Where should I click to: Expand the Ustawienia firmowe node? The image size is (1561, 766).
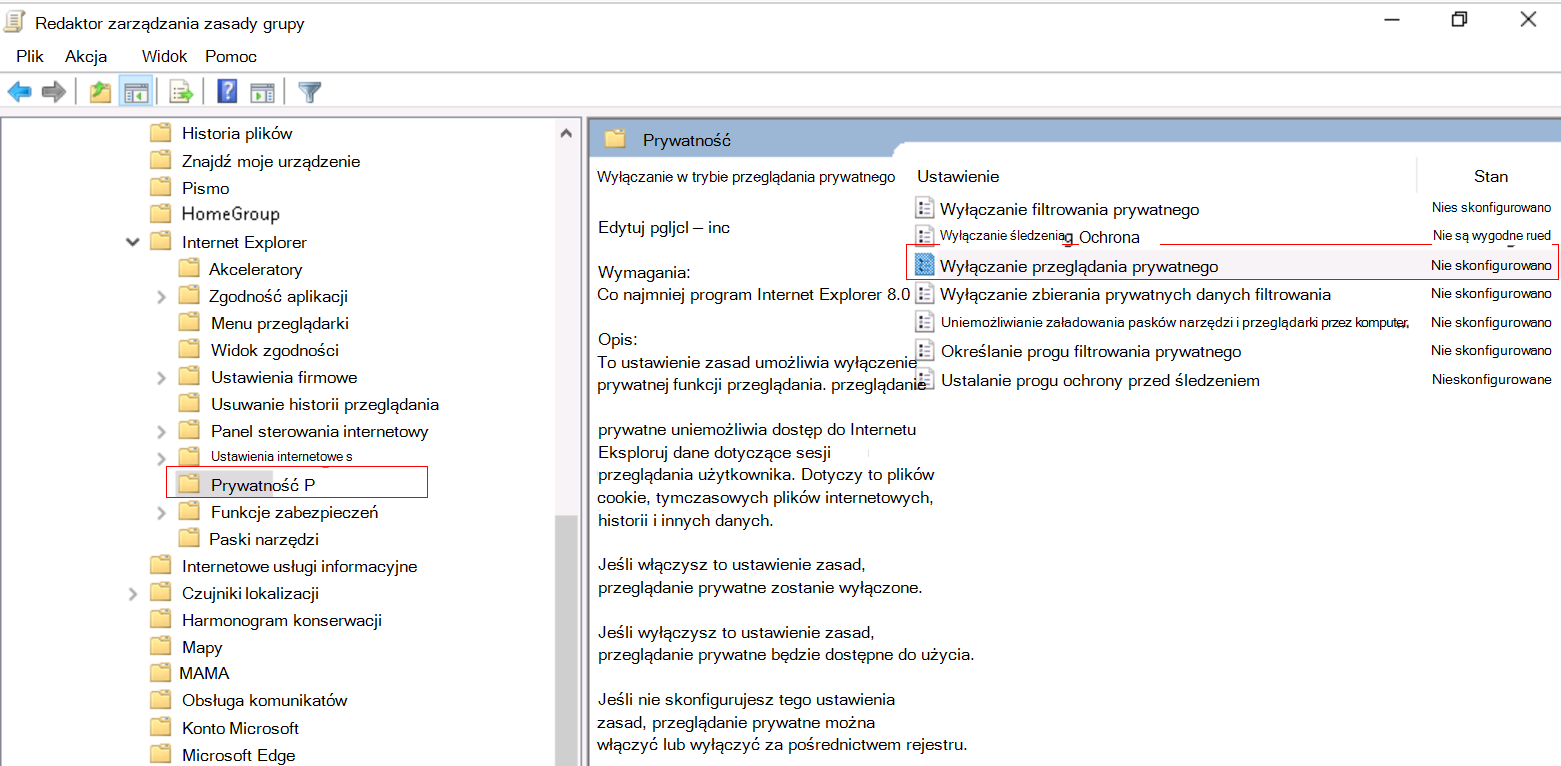[x=162, y=377]
